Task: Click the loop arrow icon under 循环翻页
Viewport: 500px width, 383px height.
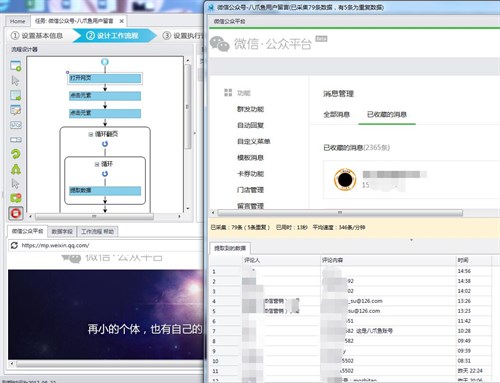Action: [105, 144]
